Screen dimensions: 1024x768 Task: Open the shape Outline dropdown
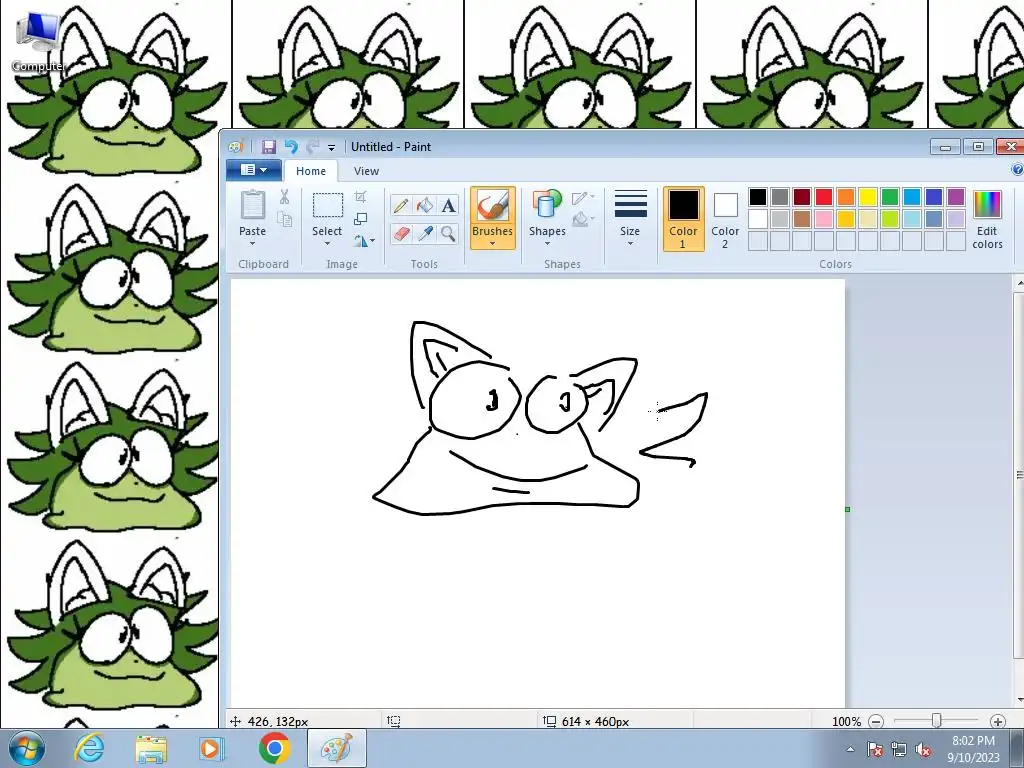coord(583,197)
